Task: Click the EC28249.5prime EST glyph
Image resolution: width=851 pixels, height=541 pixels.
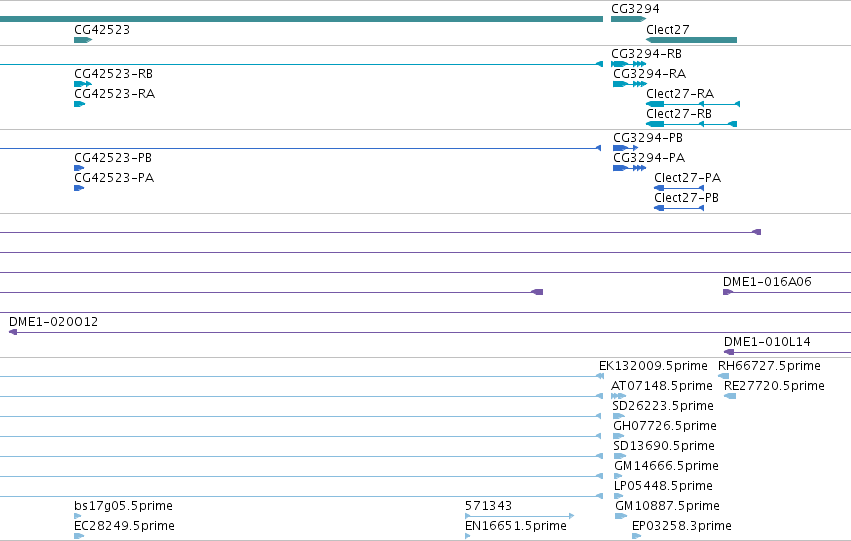Action: [x=79, y=536]
